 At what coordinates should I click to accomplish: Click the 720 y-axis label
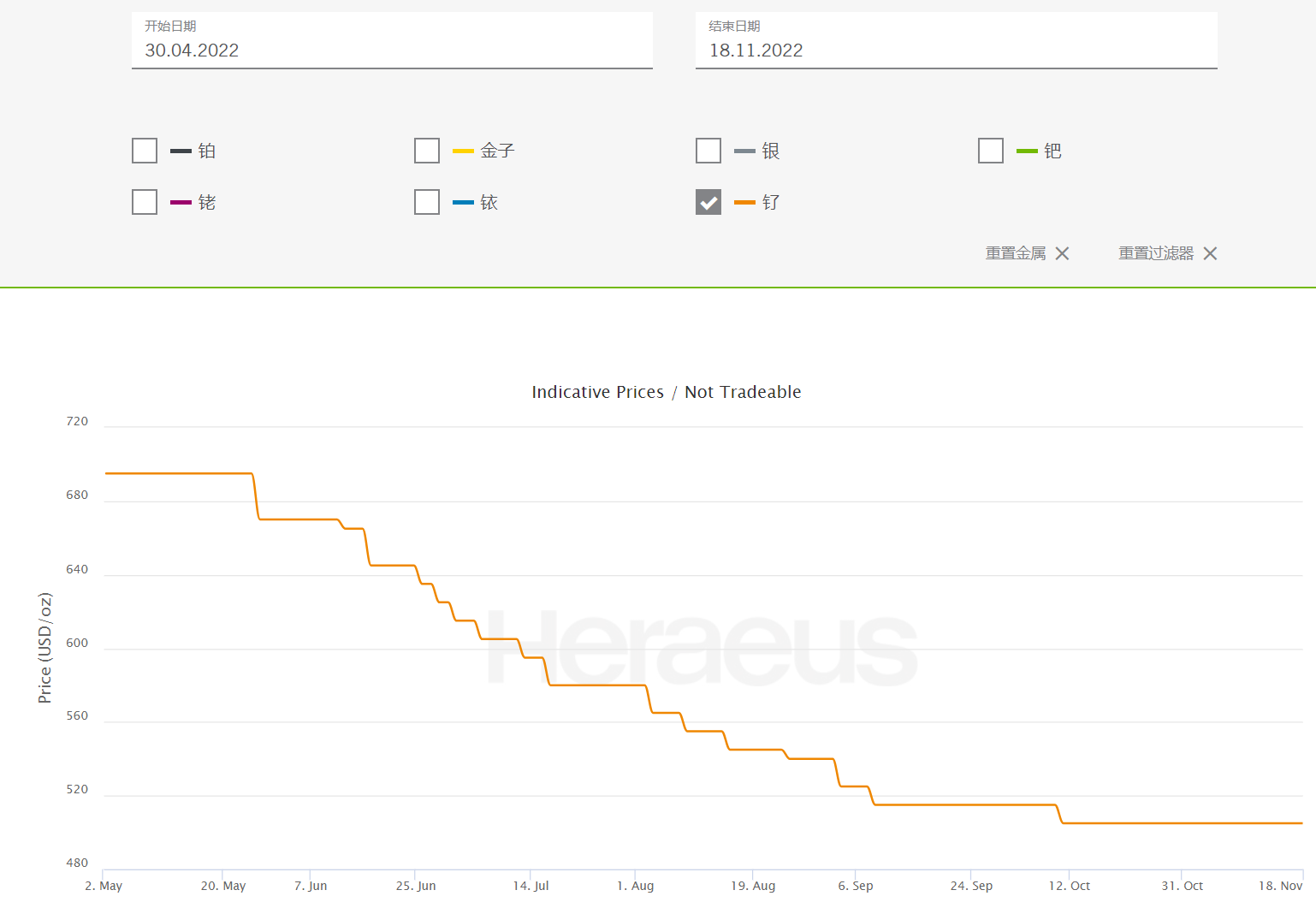(77, 421)
